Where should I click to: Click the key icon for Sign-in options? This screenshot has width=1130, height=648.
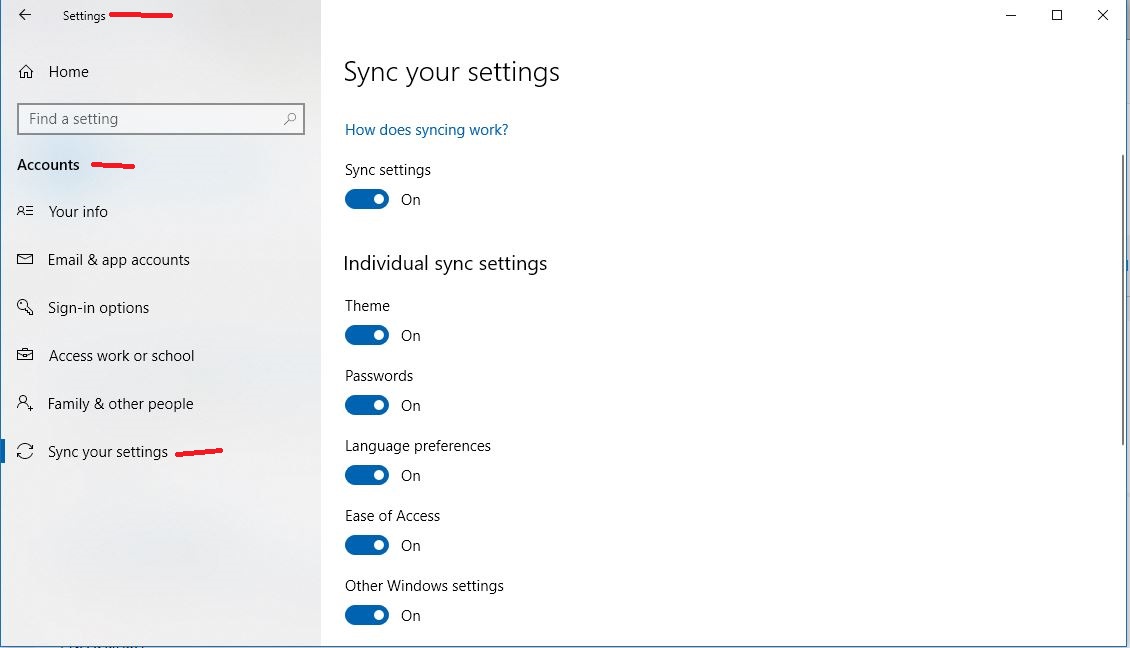[25, 307]
